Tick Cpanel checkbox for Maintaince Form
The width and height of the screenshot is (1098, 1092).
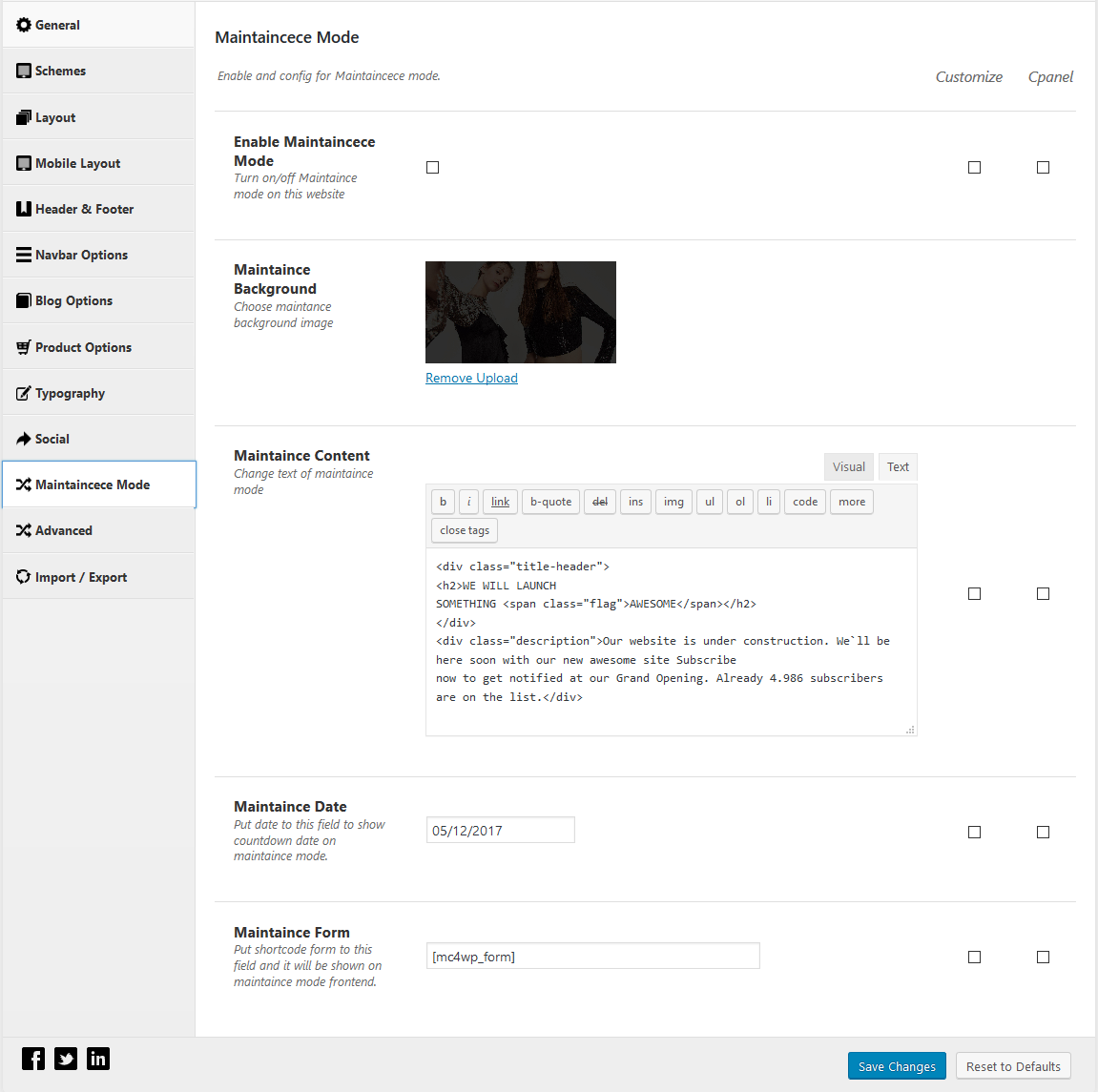pyautogui.click(x=1043, y=957)
